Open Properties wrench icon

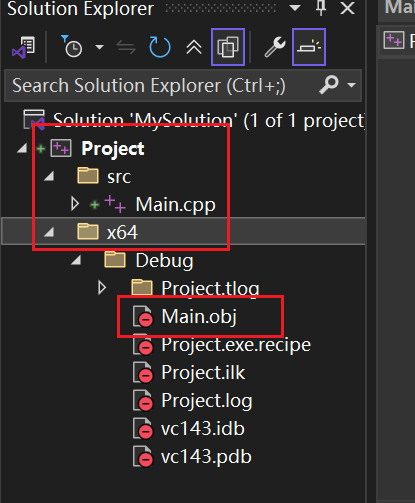[275, 47]
